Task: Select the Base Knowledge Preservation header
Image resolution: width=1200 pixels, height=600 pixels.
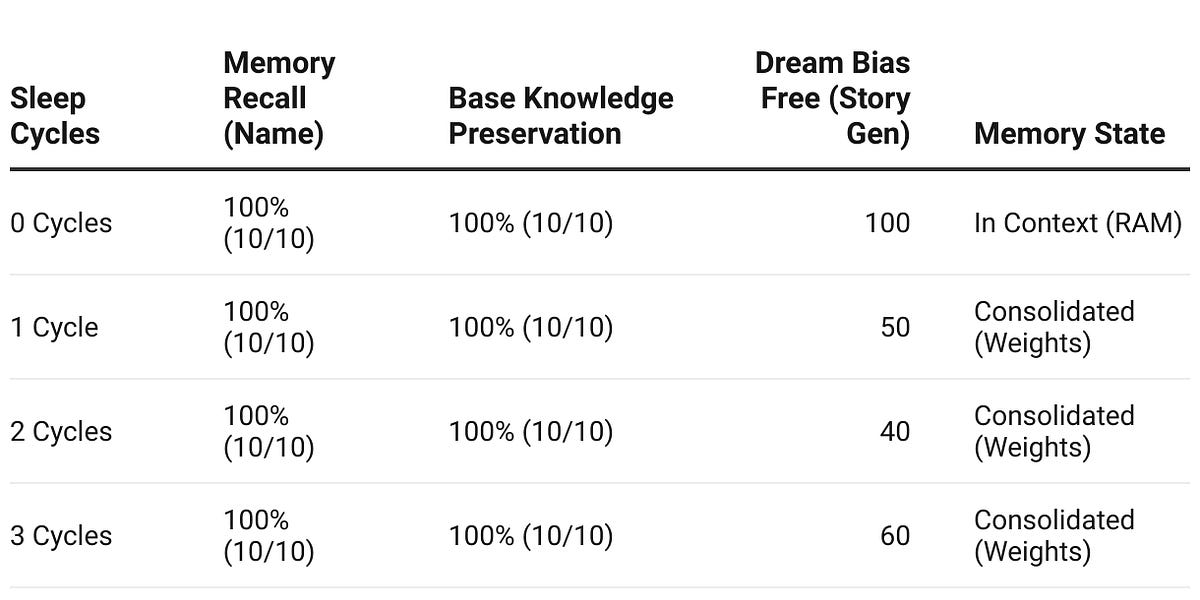Action: coord(561,116)
